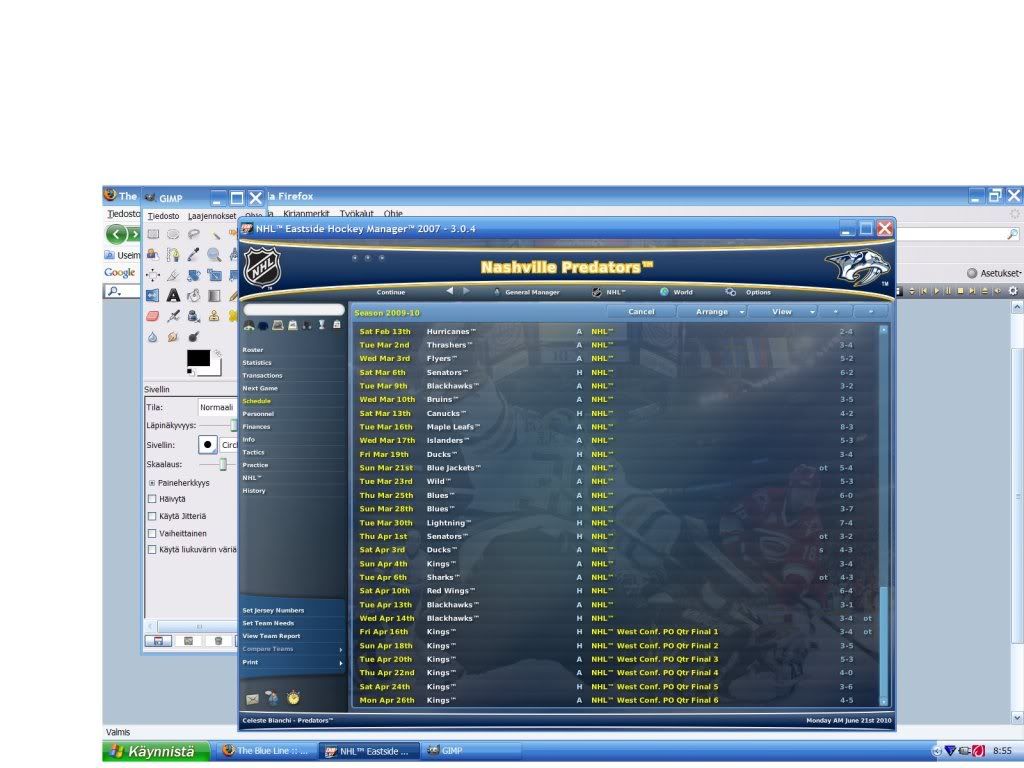Viewport: 1024px width, 768px height.
Task: Open the General Manager menu
Action: tap(527, 292)
